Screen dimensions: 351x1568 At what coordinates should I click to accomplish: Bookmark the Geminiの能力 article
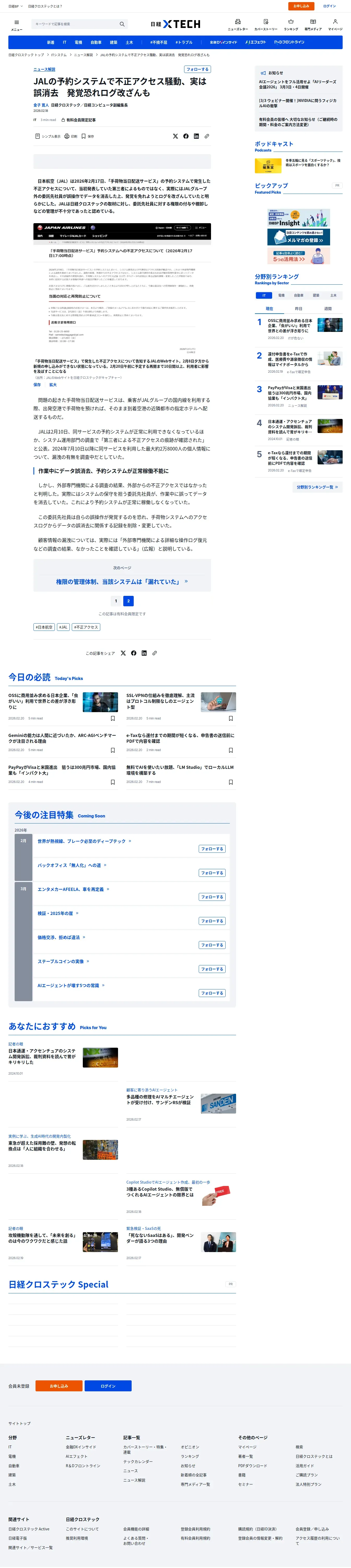113,750
